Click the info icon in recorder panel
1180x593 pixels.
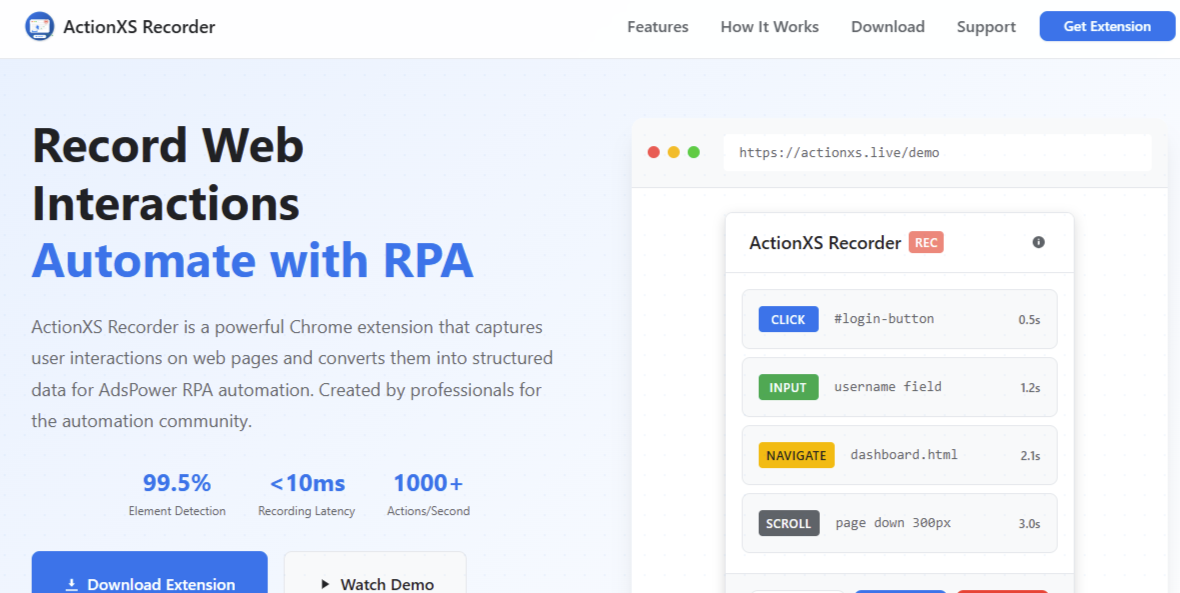(1039, 242)
